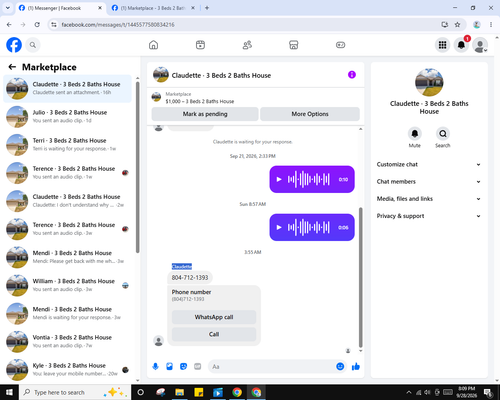Screen dimensions: 500x400
Task: Open the Reels video icon
Action: (200, 45)
